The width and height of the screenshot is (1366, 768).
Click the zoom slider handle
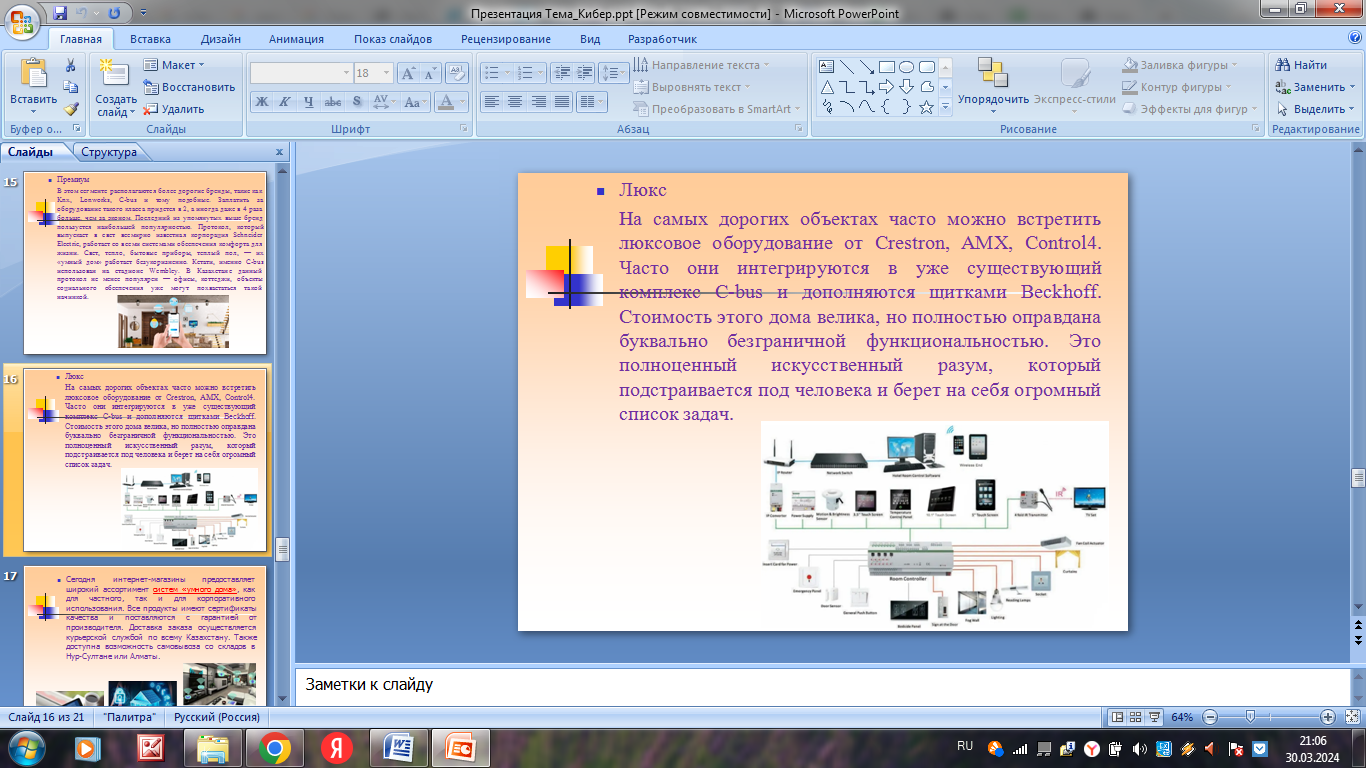pos(1250,717)
